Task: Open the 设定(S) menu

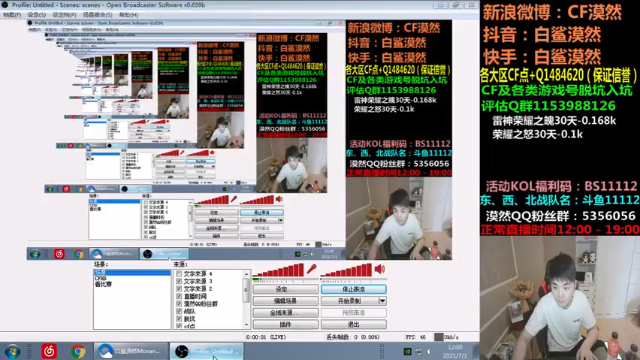Action: click(37, 15)
